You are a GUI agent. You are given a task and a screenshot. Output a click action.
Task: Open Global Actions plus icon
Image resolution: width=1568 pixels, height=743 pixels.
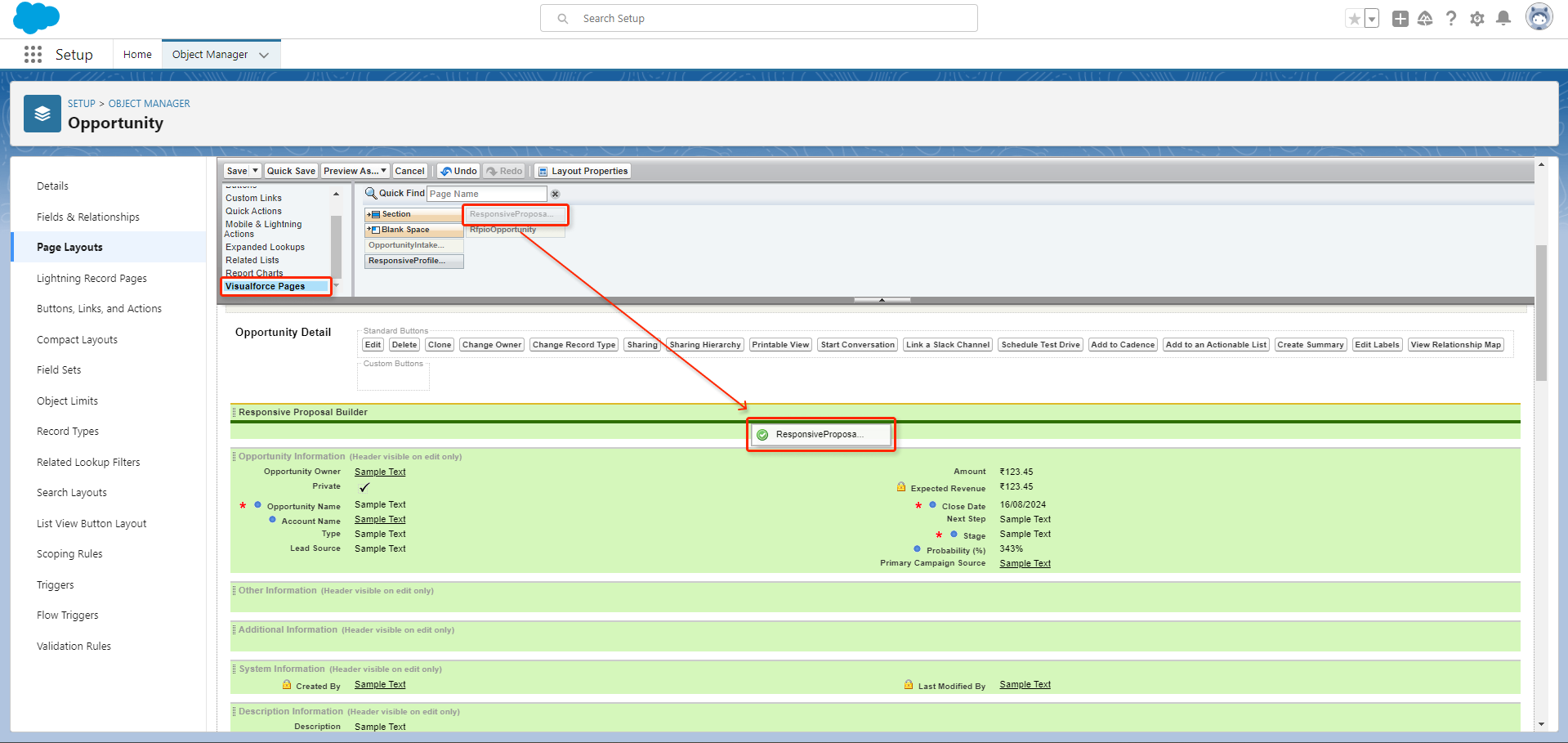tap(1400, 19)
